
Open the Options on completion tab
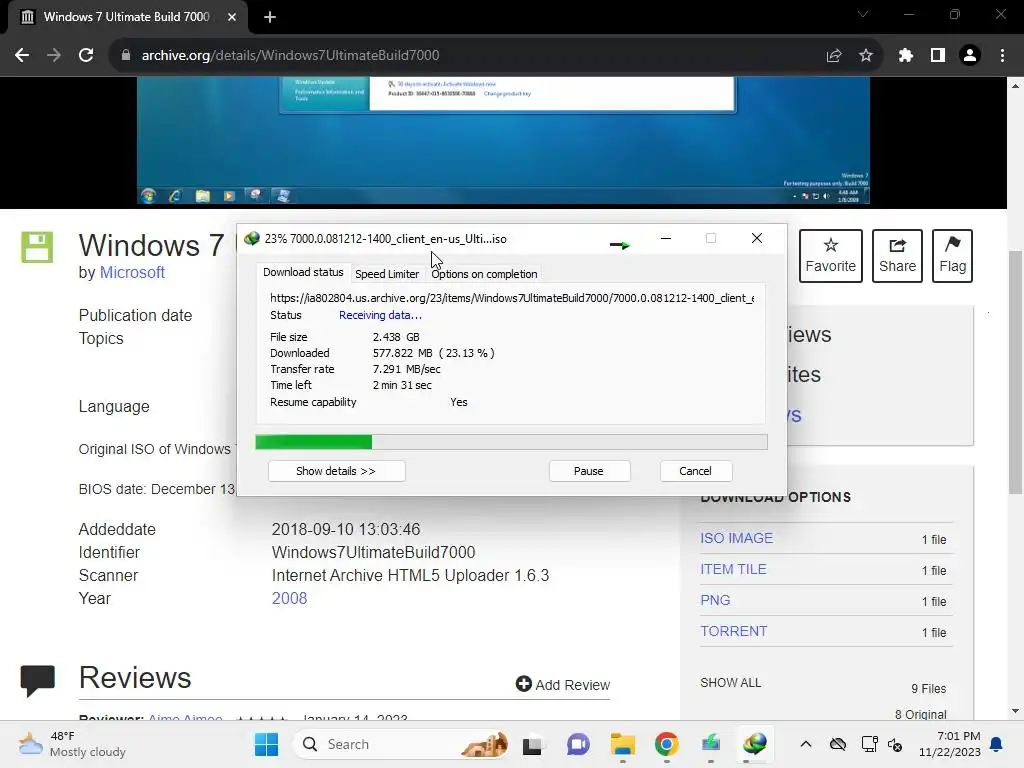(x=484, y=274)
